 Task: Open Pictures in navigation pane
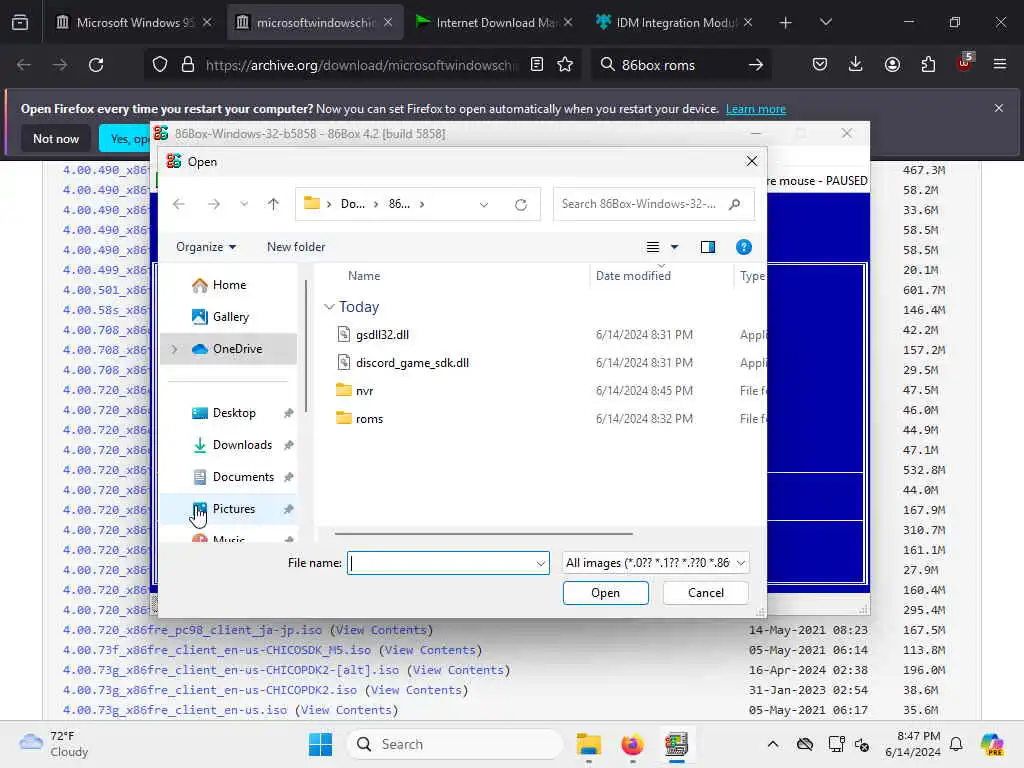coord(229,509)
